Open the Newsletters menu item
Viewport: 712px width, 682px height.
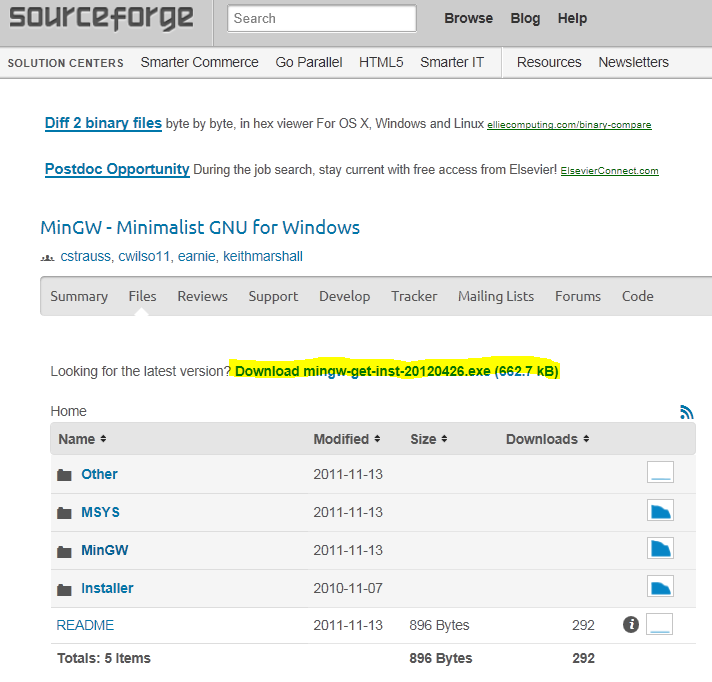click(x=633, y=62)
